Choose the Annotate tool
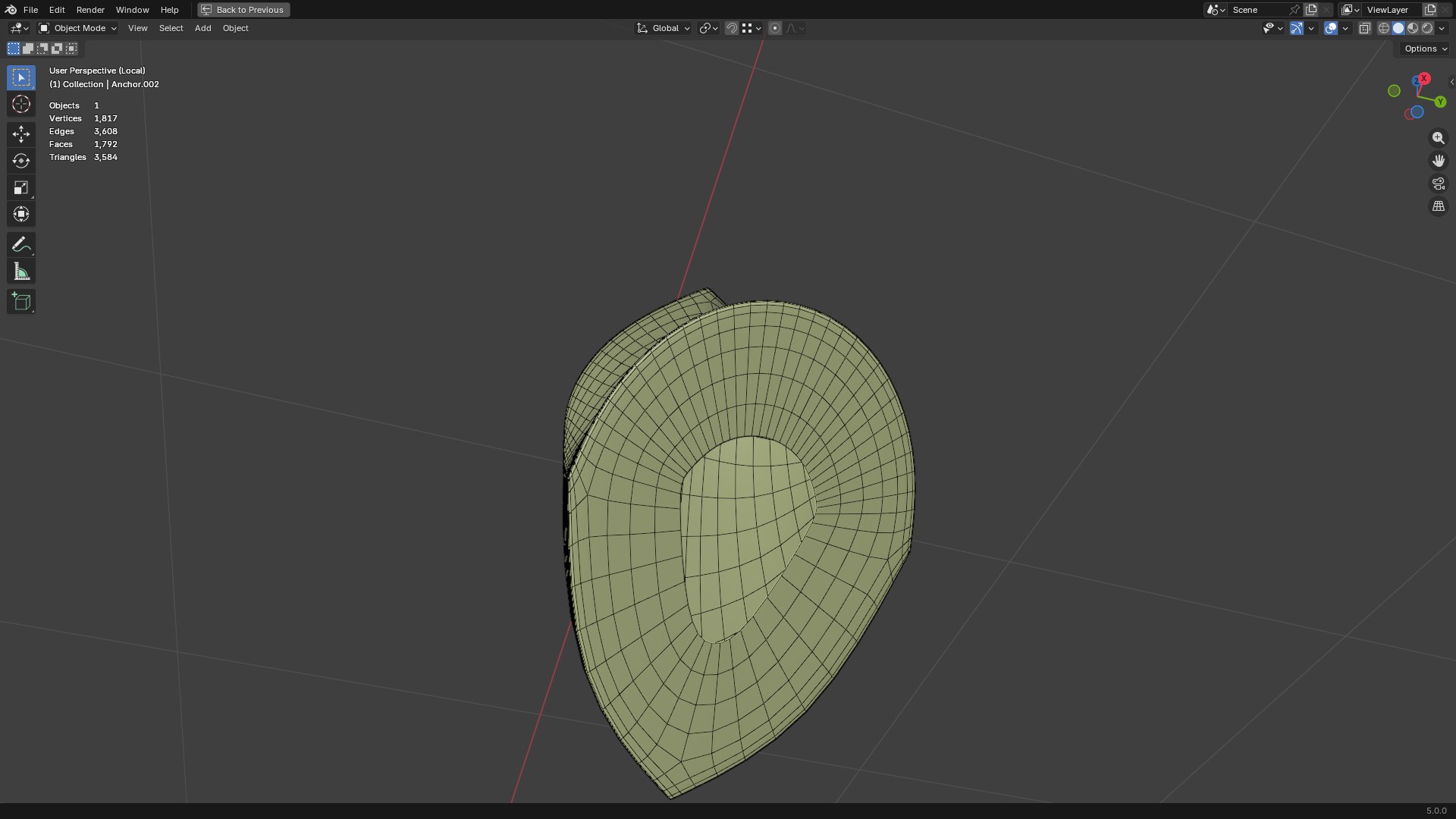This screenshot has height=819, width=1456. [x=21, y=244]
